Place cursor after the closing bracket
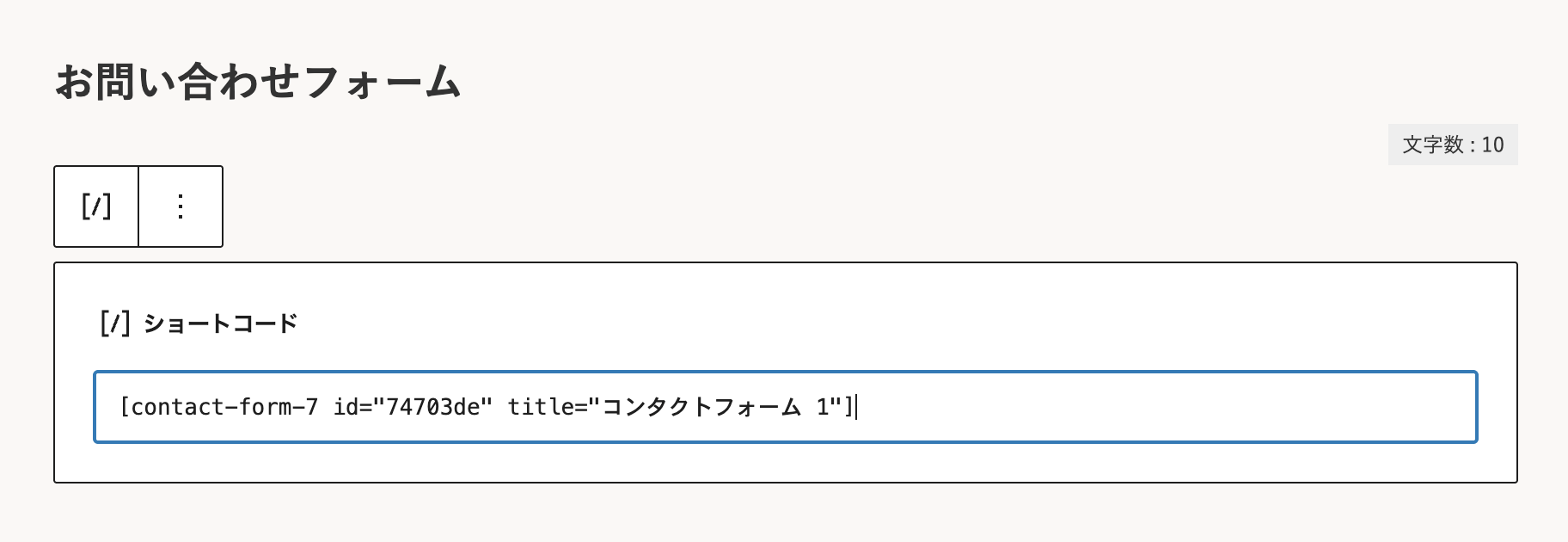1568x542 pixels. coord(854,407)
